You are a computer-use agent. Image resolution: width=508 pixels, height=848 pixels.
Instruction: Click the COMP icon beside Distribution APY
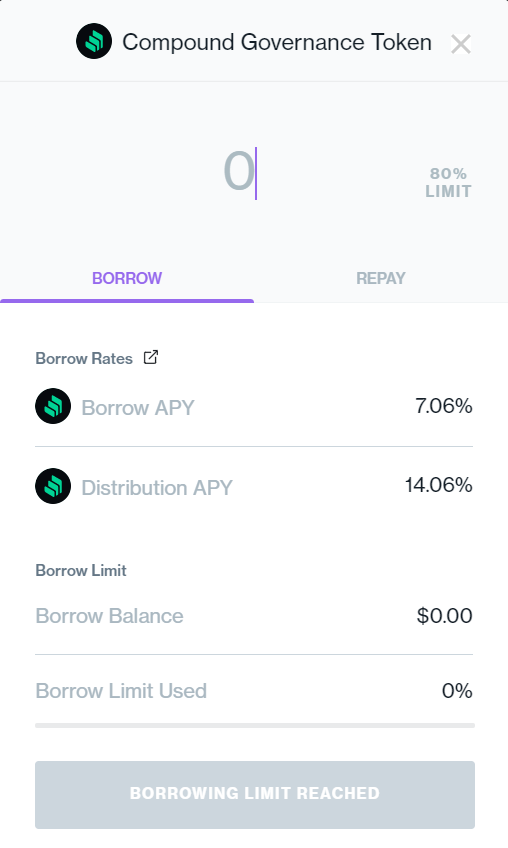(x=53, y=486)
